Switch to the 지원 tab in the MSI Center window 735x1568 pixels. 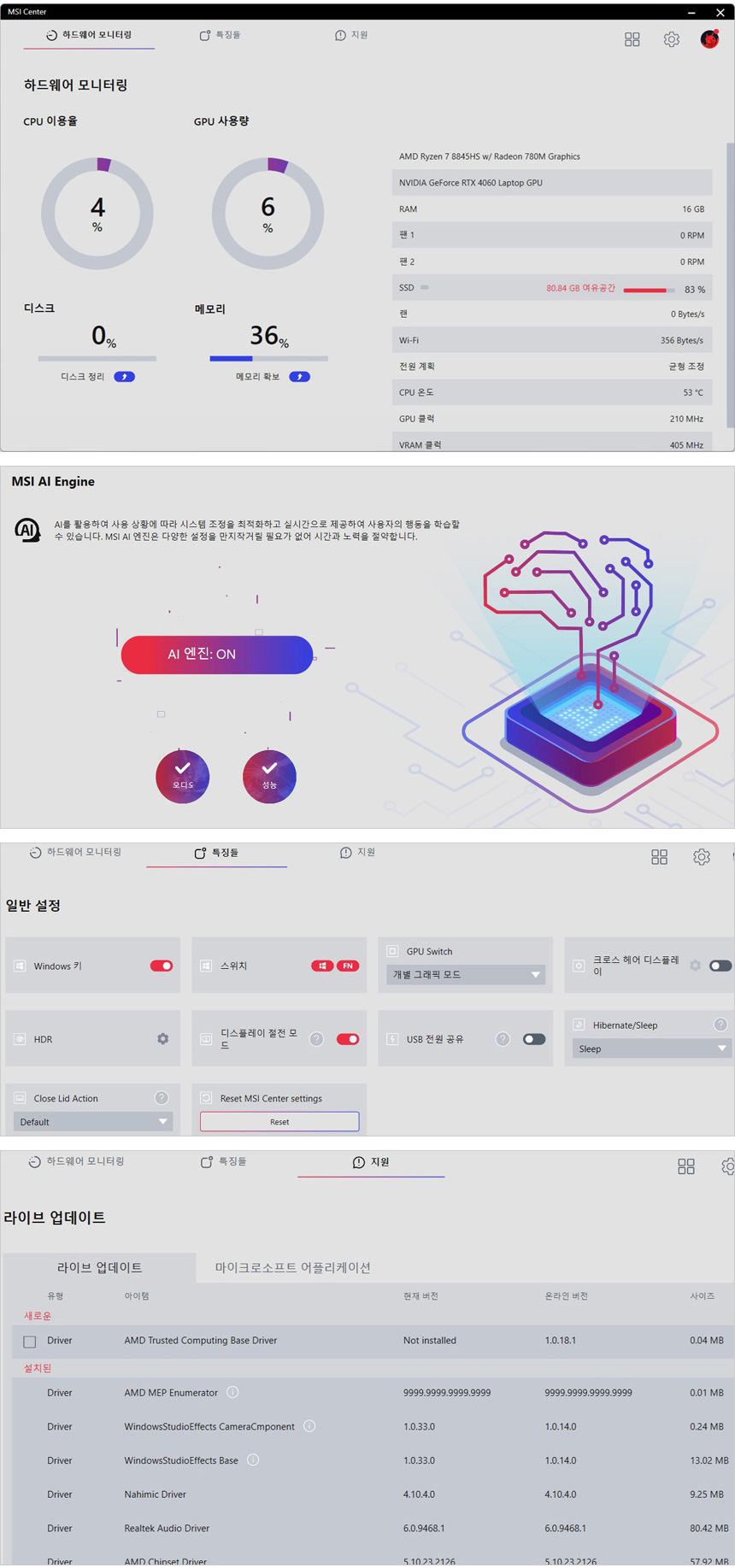[351, 35]
